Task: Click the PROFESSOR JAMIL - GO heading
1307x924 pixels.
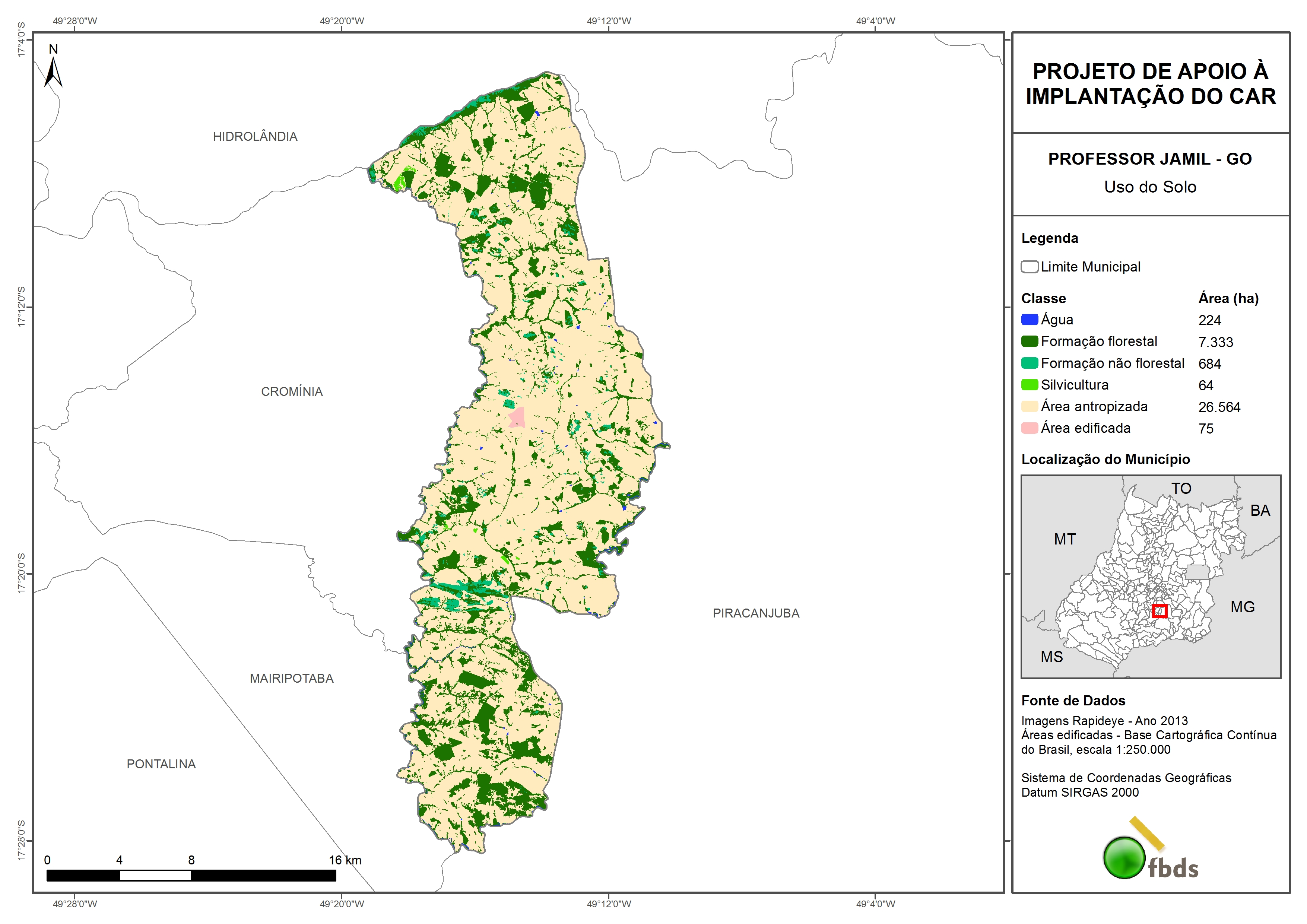Action: pyautogui.click(x=1150, y=159)
